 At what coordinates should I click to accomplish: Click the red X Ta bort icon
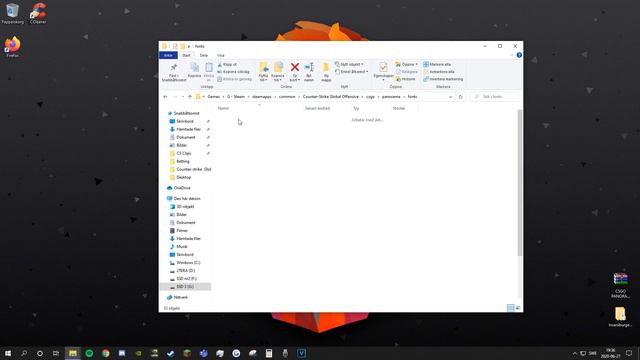click(295, 67)
